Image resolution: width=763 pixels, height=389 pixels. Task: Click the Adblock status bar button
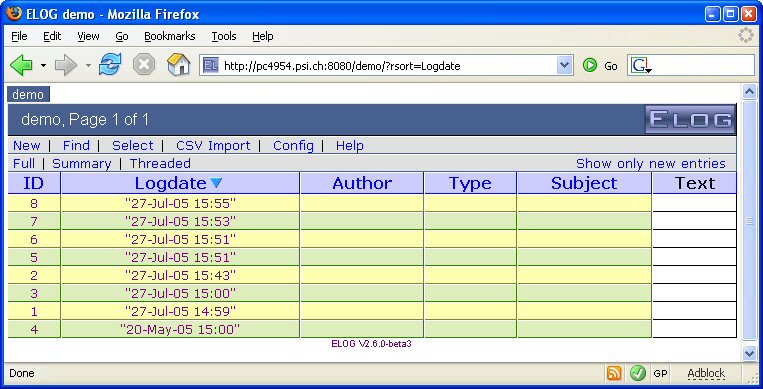point(706,373)
